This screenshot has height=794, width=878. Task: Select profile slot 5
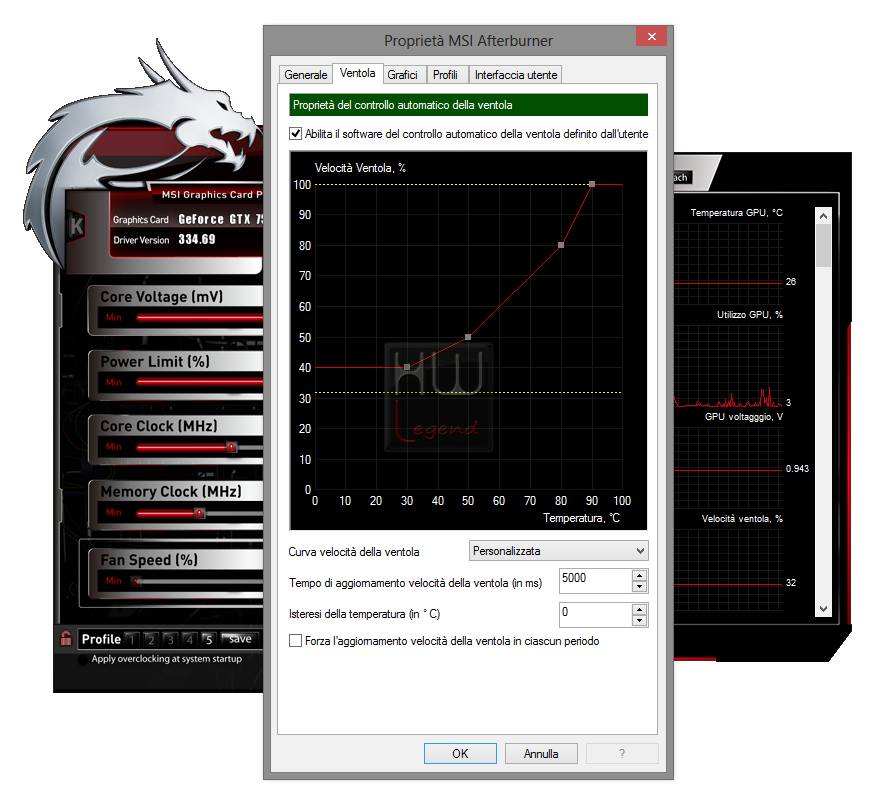click(x=208, y=639)
